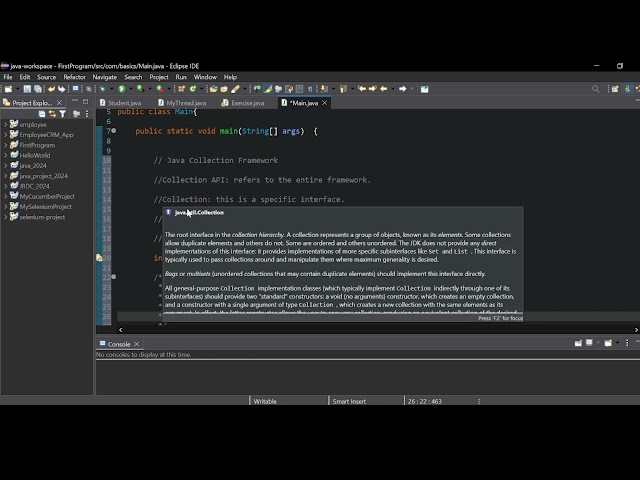Viewport: 640px width, 480px height.
Task: Expand the JBDC_2024 project
Action: click(5, 186)
